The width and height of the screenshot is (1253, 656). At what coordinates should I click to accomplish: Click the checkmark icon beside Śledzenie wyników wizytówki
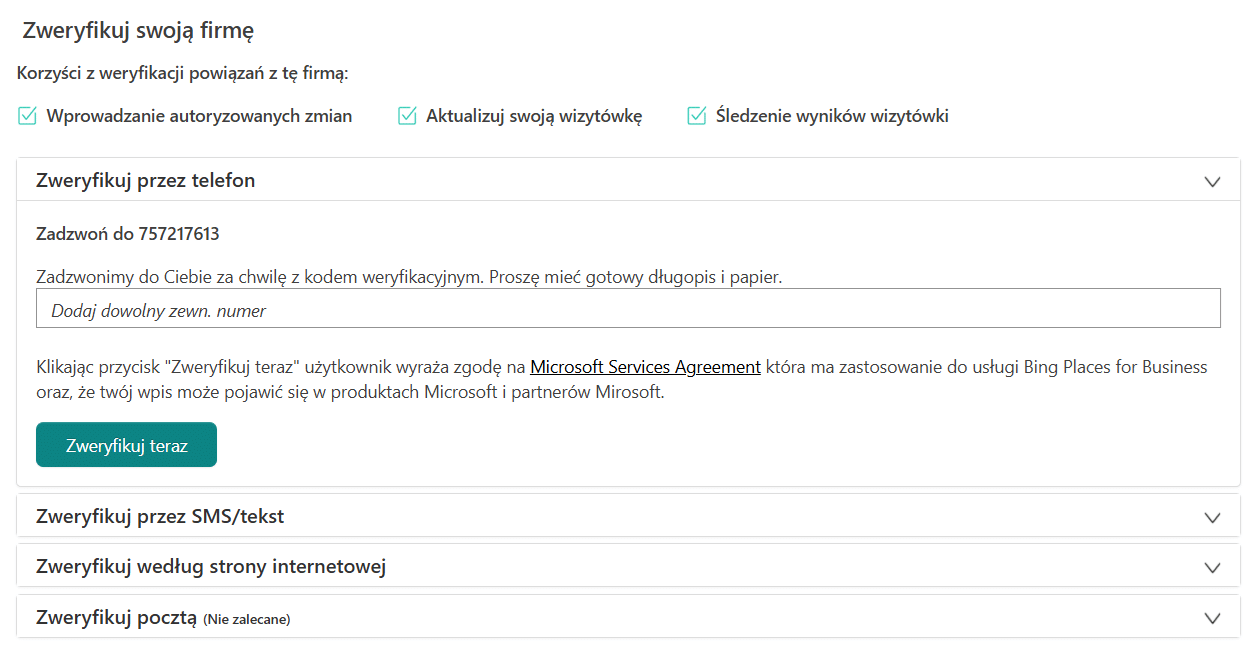click(697, 116)
